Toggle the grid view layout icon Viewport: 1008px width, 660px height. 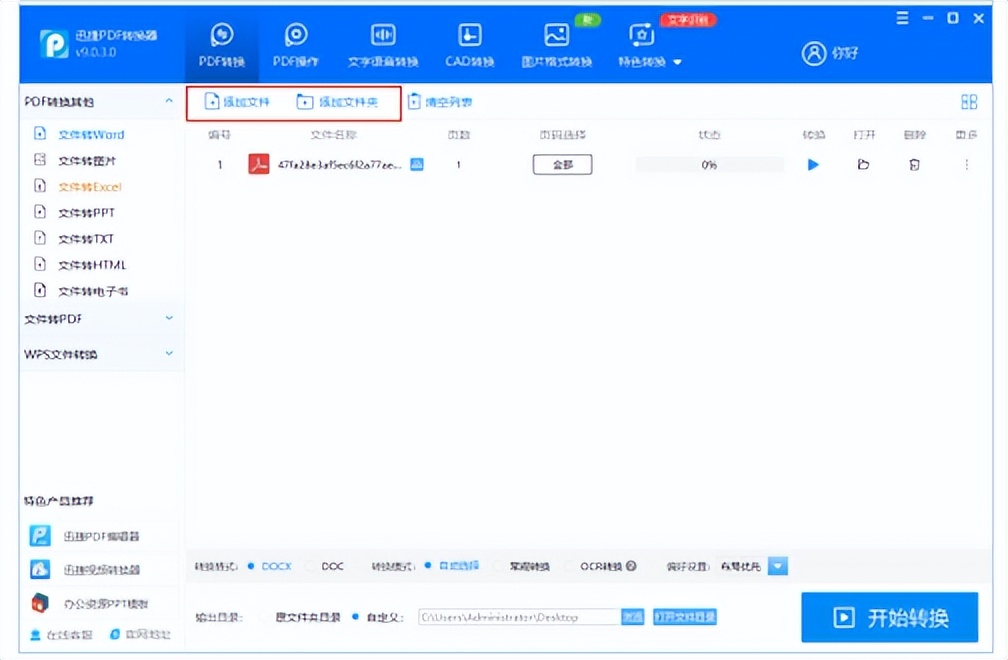[x=969, y=102]
